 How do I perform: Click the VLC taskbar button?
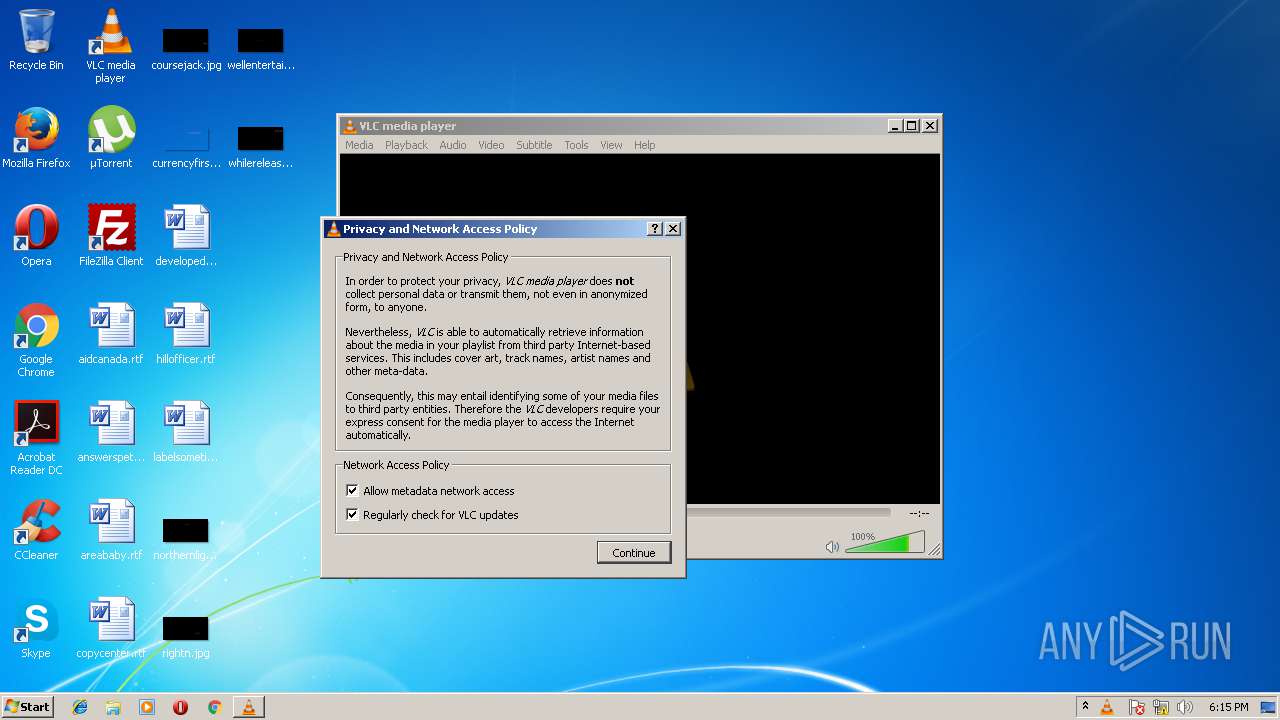(x=248, y=707)
